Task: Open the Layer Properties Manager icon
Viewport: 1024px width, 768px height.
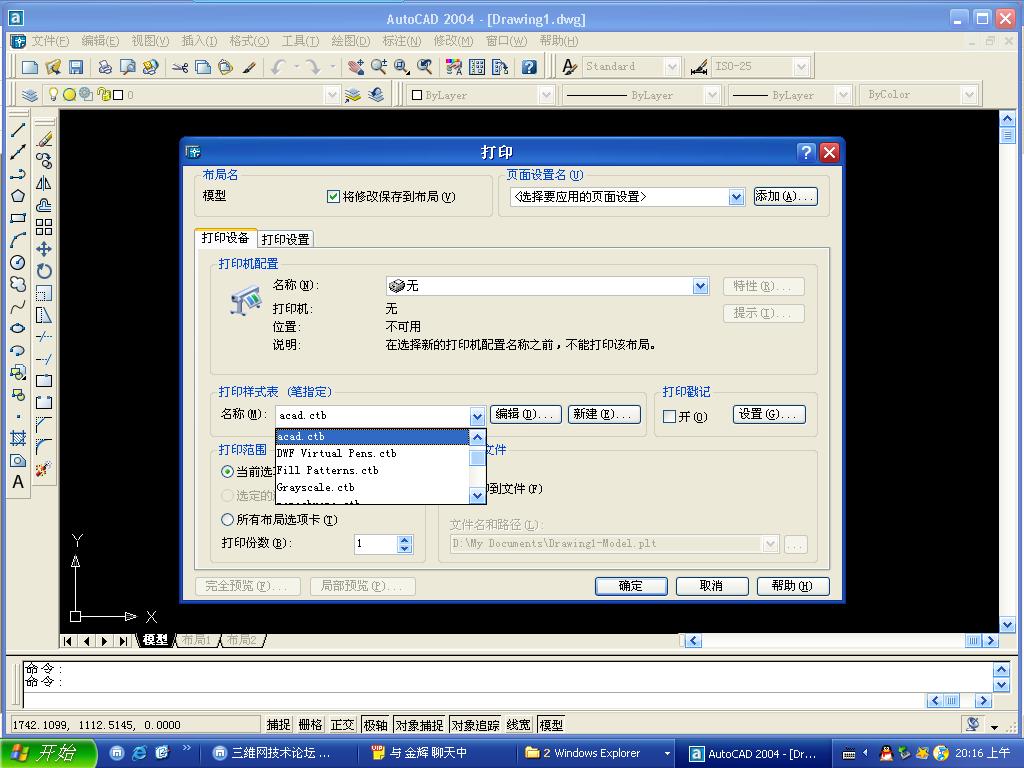Action: [x=29, y=95]
